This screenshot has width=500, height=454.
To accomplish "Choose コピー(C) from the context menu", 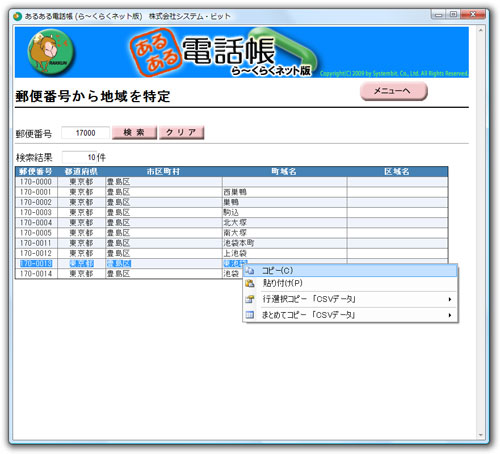I will coord(350,270).
